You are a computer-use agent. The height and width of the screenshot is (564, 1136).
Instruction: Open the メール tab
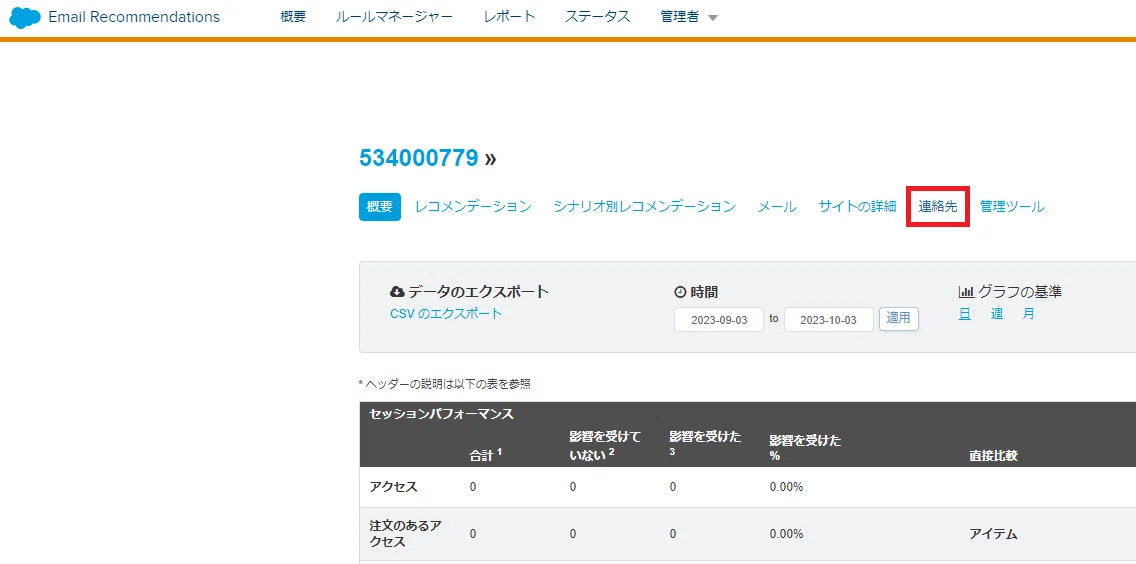pos(777,207)
